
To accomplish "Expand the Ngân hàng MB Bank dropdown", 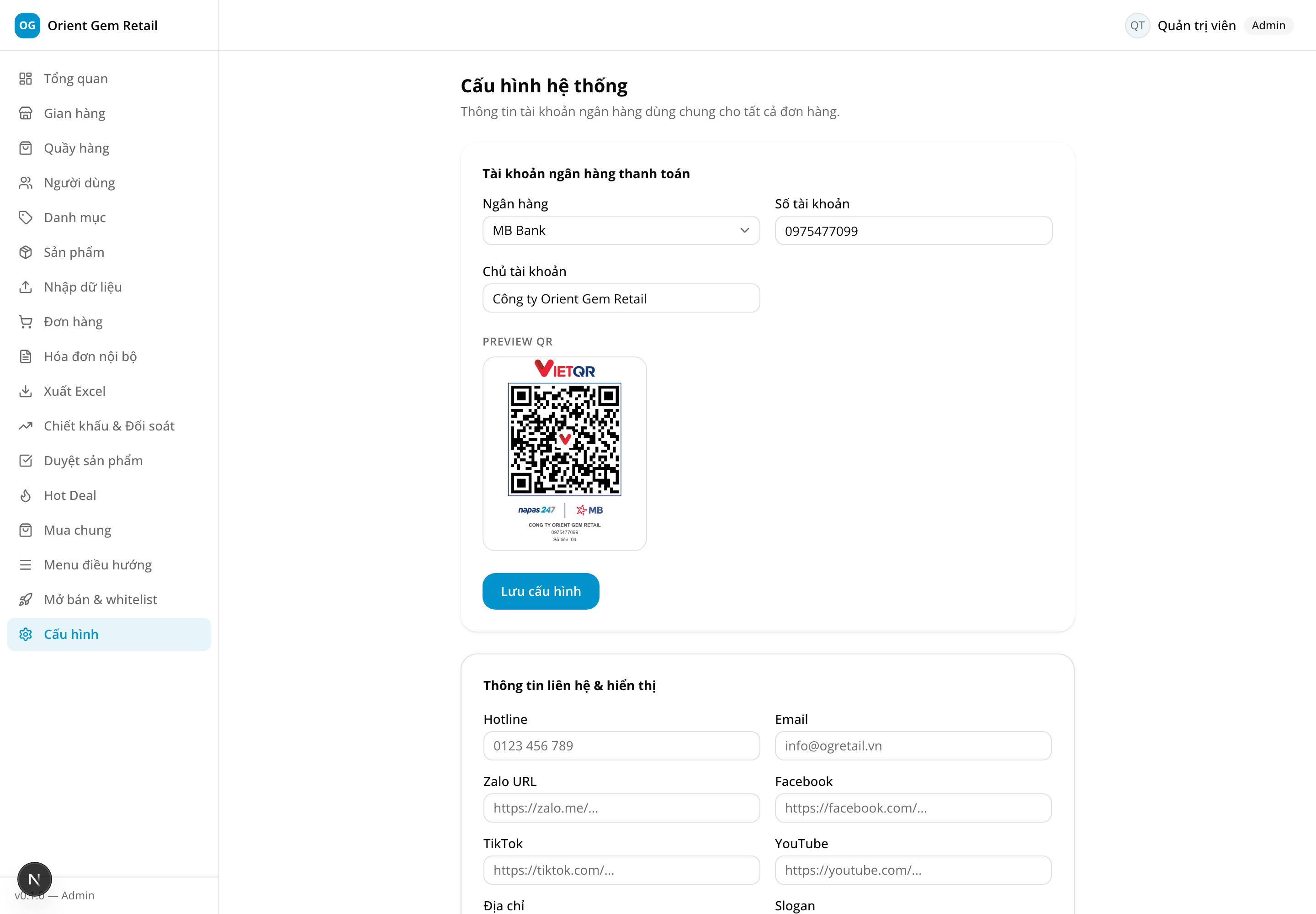I will tap(621, 230).
